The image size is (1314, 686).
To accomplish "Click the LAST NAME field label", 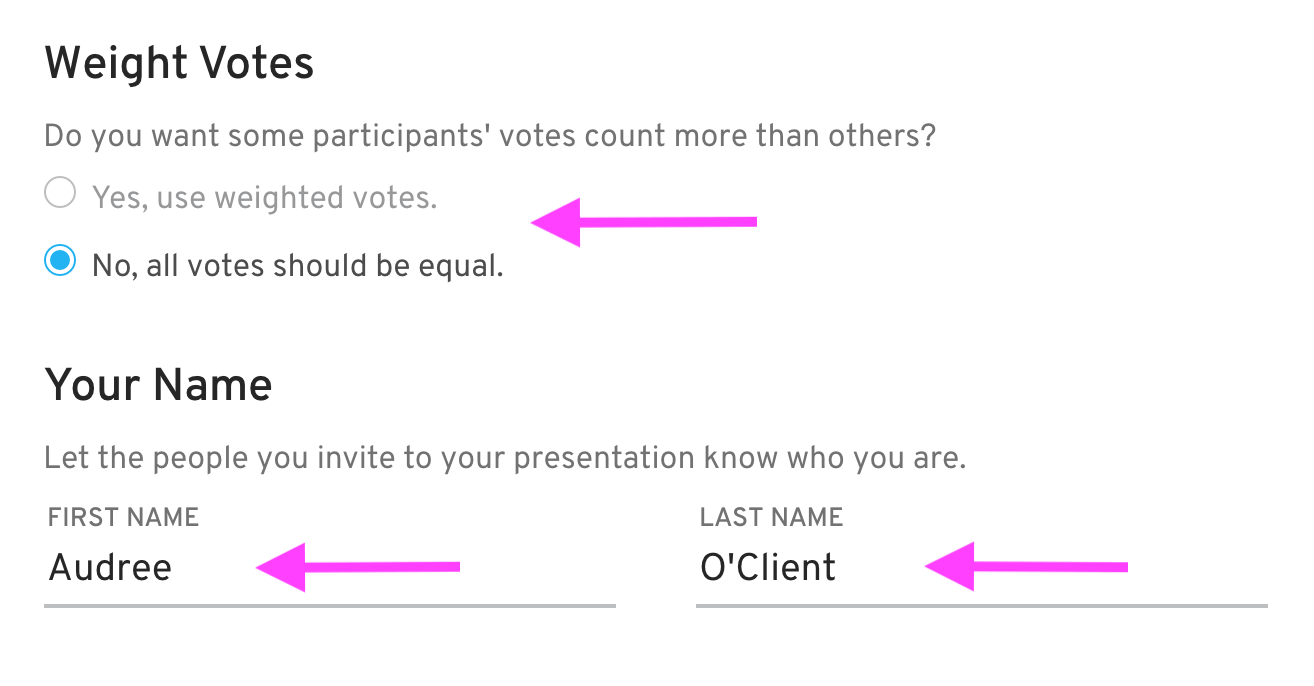I will click(x=770, y=517).
